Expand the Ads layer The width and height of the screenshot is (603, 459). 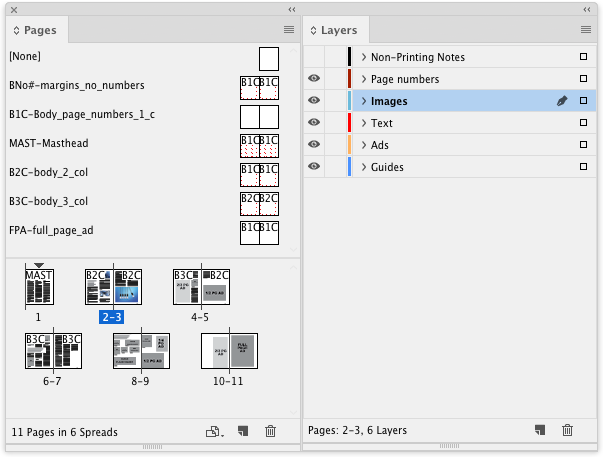pos(364,145)
